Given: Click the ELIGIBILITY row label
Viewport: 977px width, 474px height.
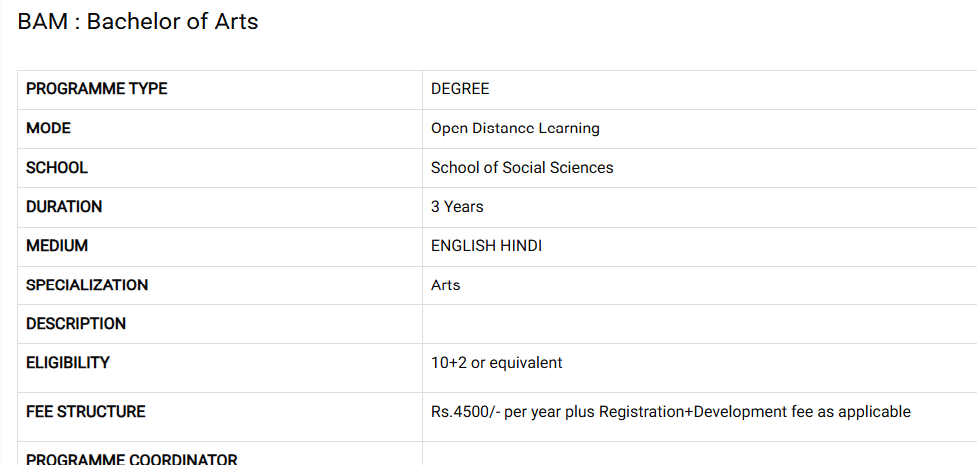Looking at the screenshot, I should 68,363.
